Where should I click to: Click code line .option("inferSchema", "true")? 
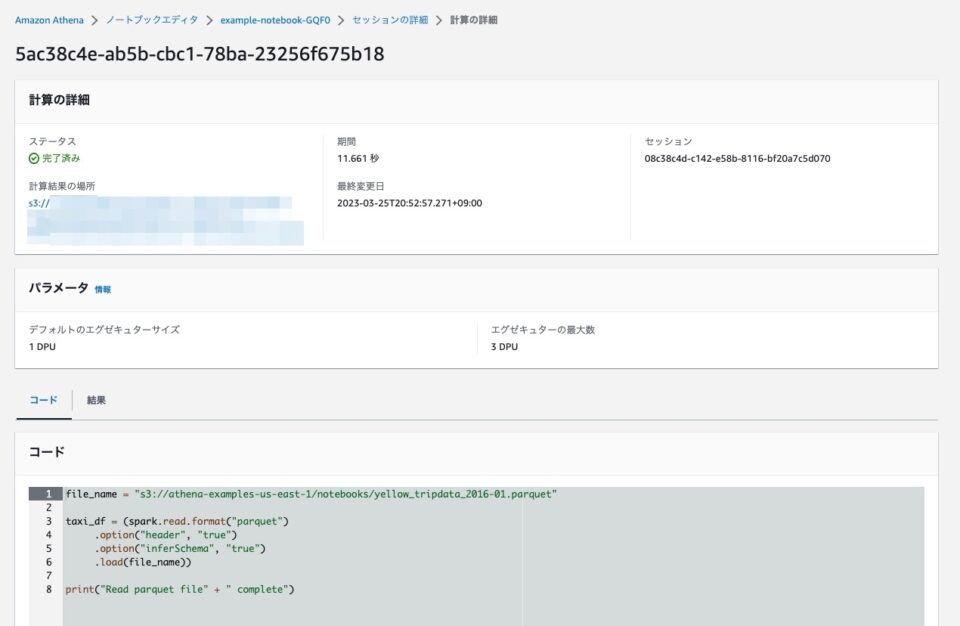180,548
